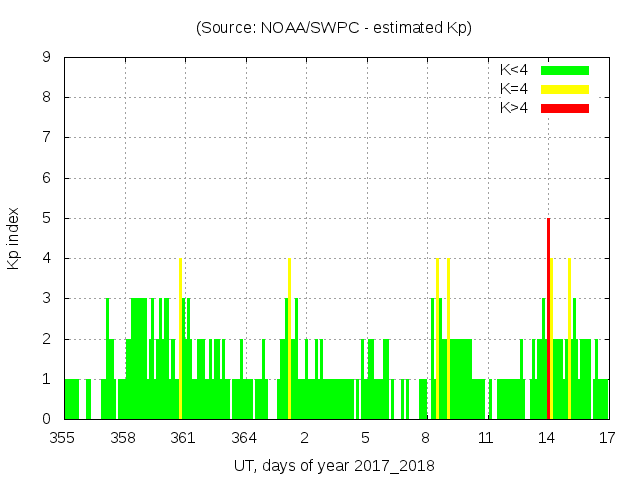
Task: Click the yellow bar at day 361
Action: [x=180, y=338]
